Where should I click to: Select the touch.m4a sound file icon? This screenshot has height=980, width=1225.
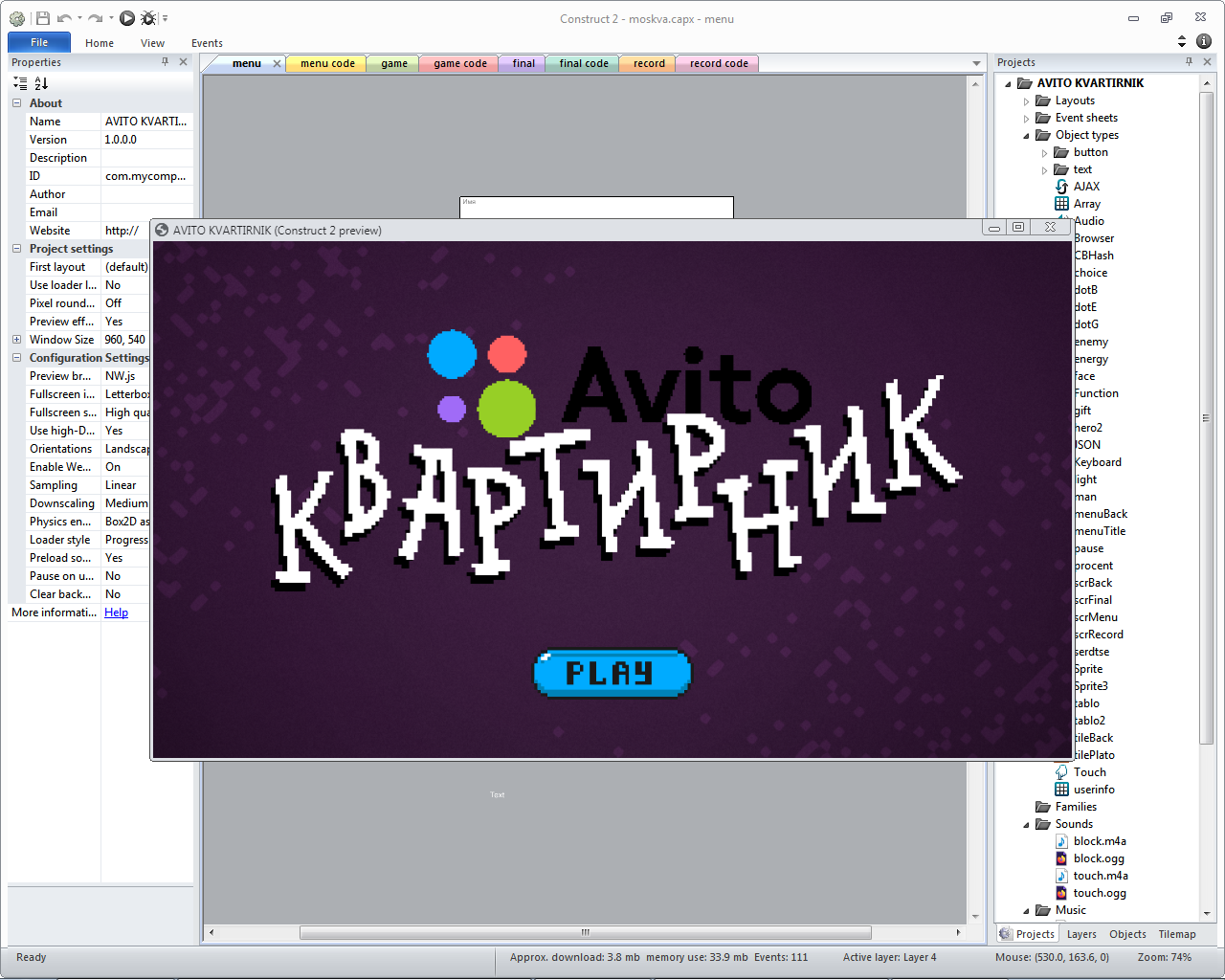[x=1061, y=876]
